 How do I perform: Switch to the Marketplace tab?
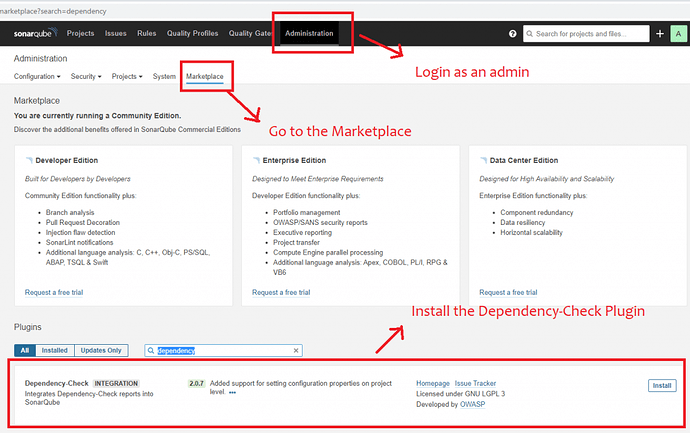coord(205,76)
